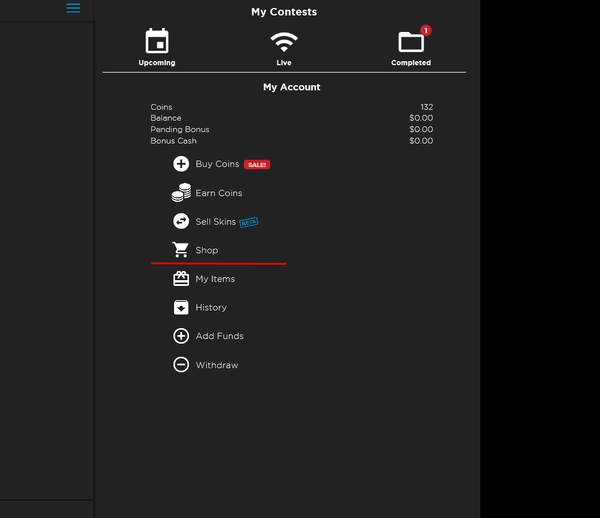Image resolution: width=600 pixels, height=518 pixels.
Task: Click the Shop cart icon
Action: point(181,250)
